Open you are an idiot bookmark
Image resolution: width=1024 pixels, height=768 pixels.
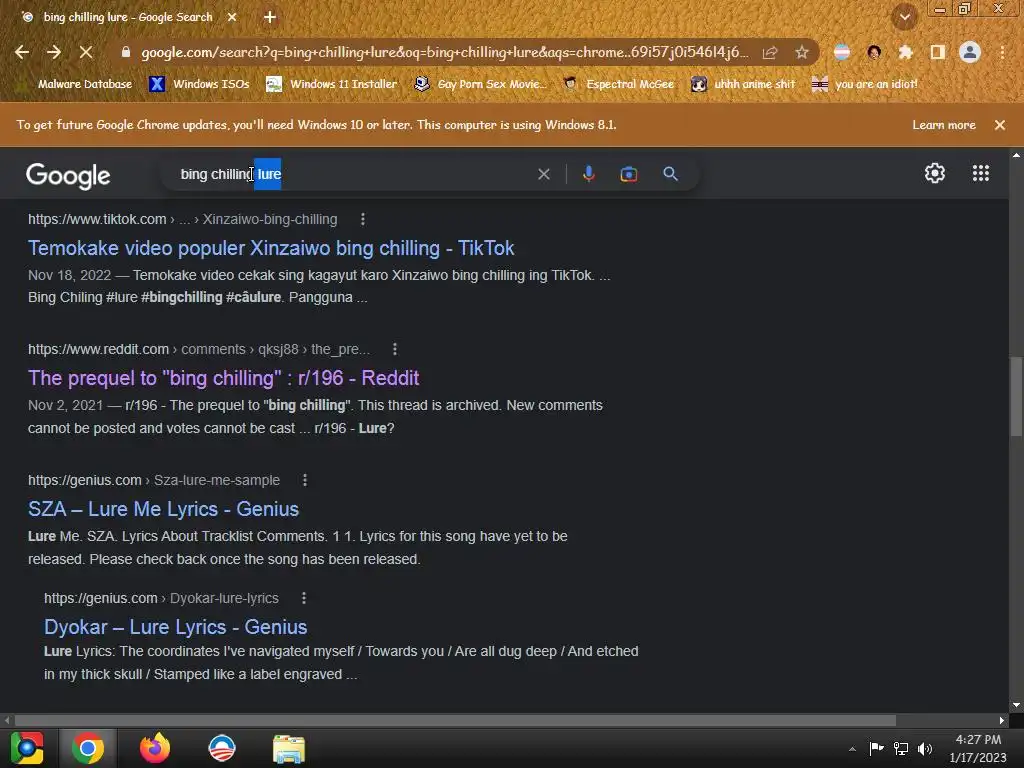point(865,84)
